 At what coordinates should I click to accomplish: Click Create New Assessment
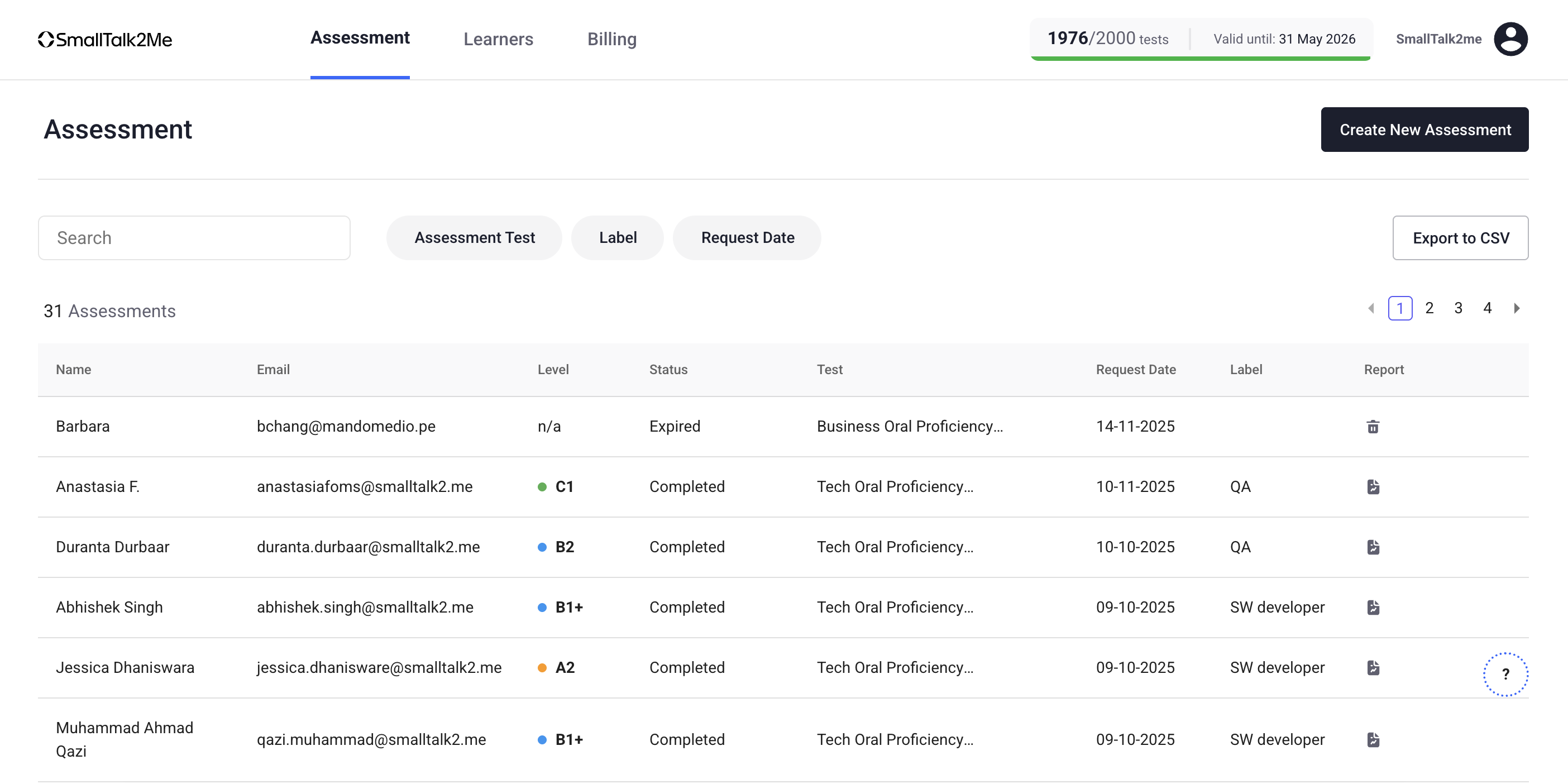[x=1424, y=129]
